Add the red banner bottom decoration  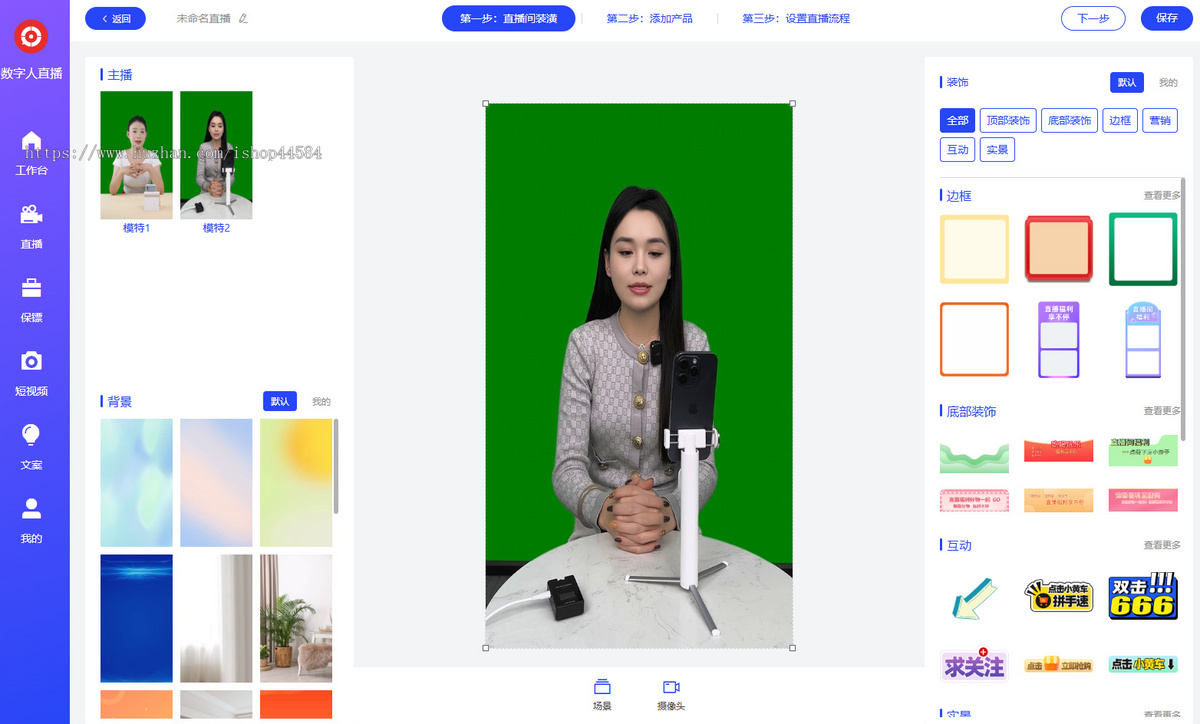[1058, 451]
